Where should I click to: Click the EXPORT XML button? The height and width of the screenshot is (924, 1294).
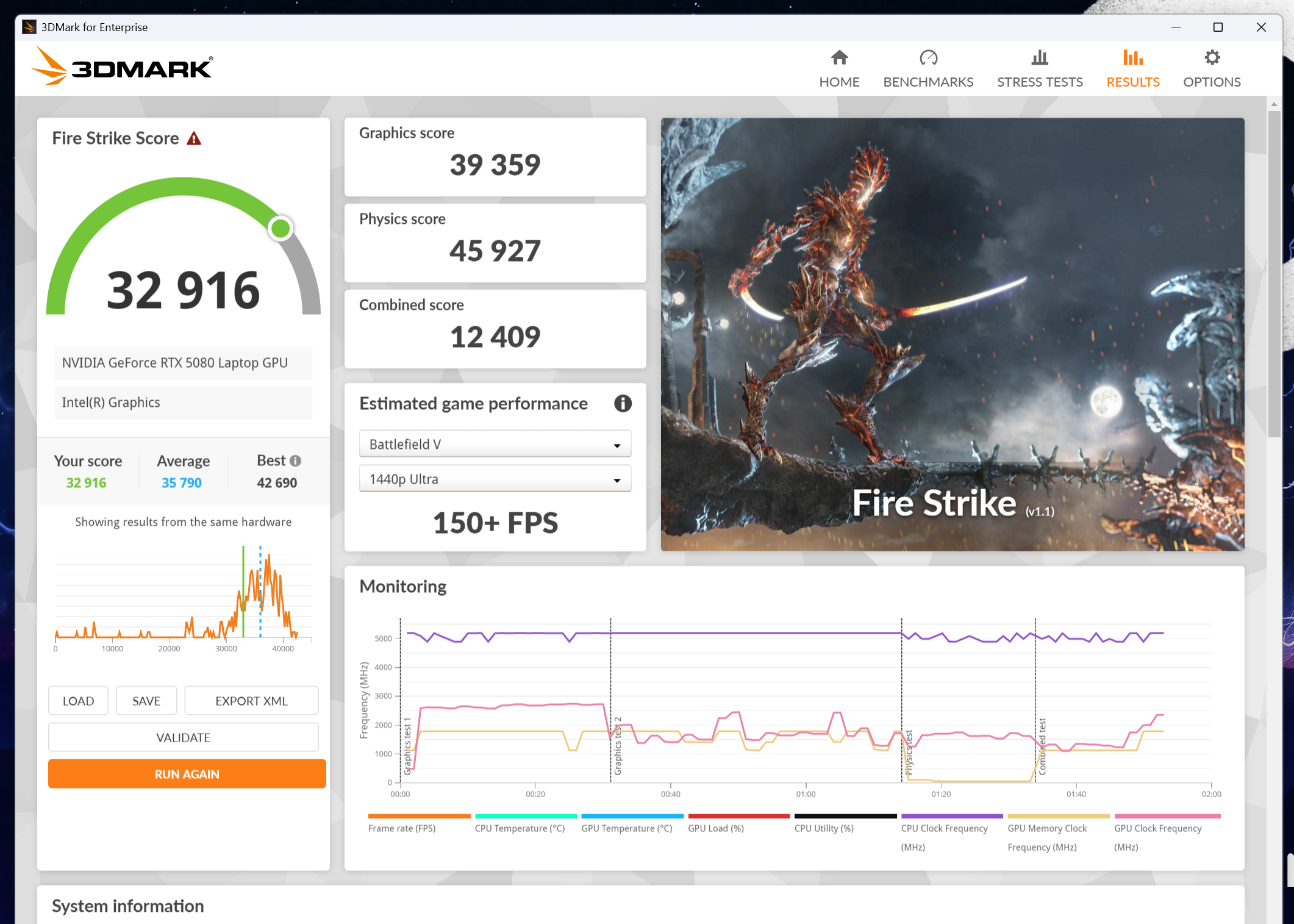tap(251, 701)
